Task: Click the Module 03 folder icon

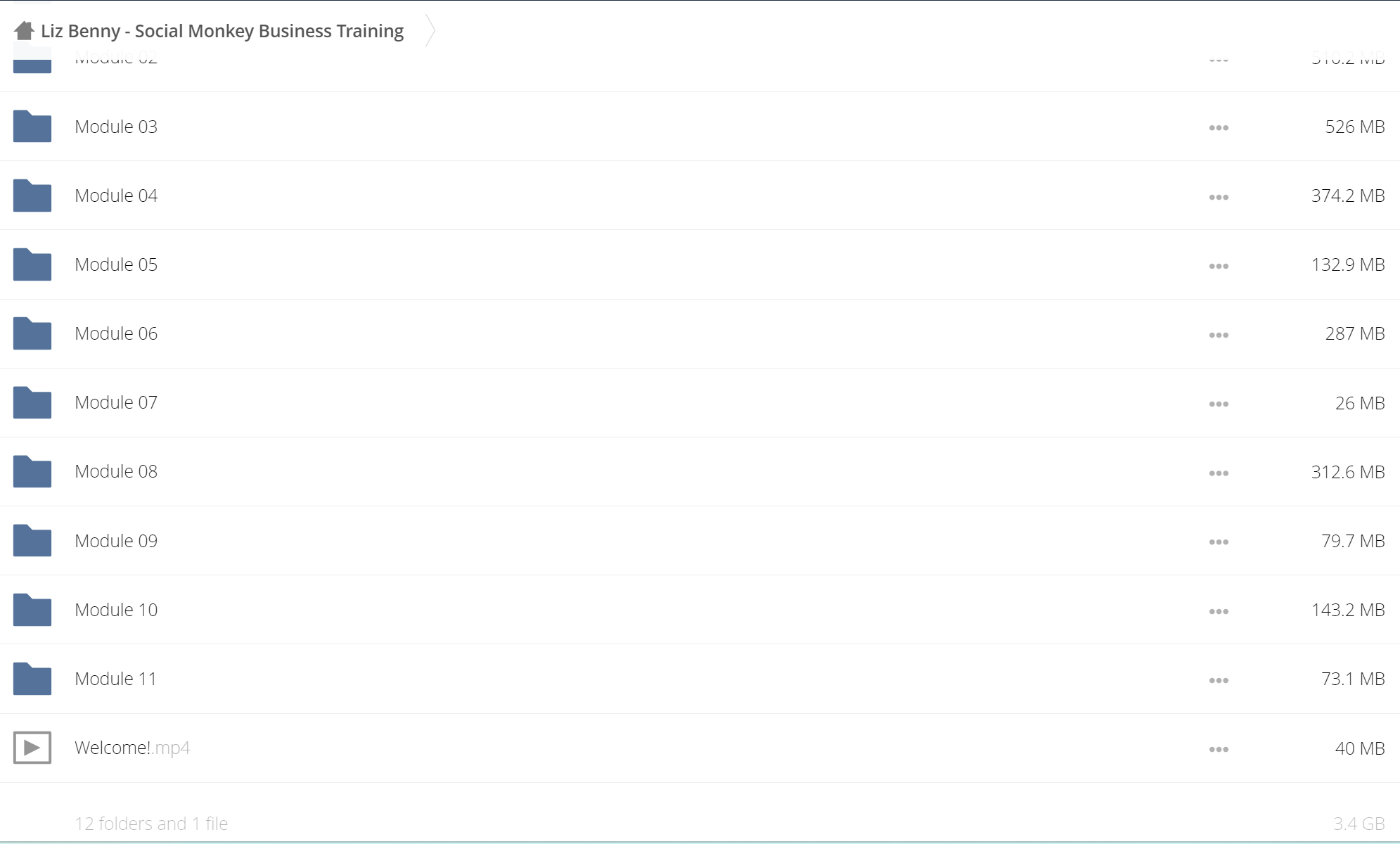Action: (32, 126)
